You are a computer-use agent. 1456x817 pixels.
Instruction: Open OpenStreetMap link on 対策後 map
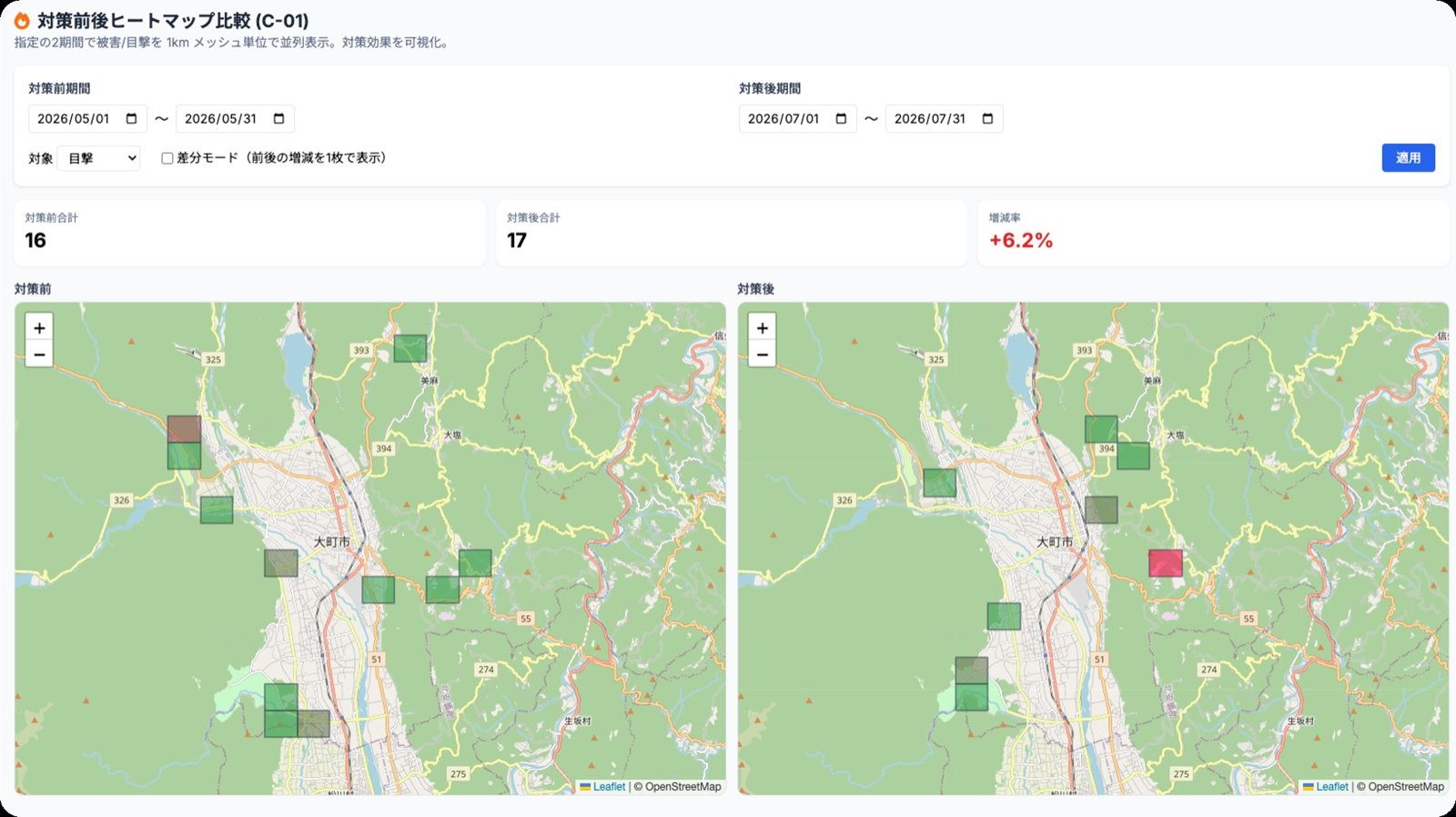coord(1406,787)
